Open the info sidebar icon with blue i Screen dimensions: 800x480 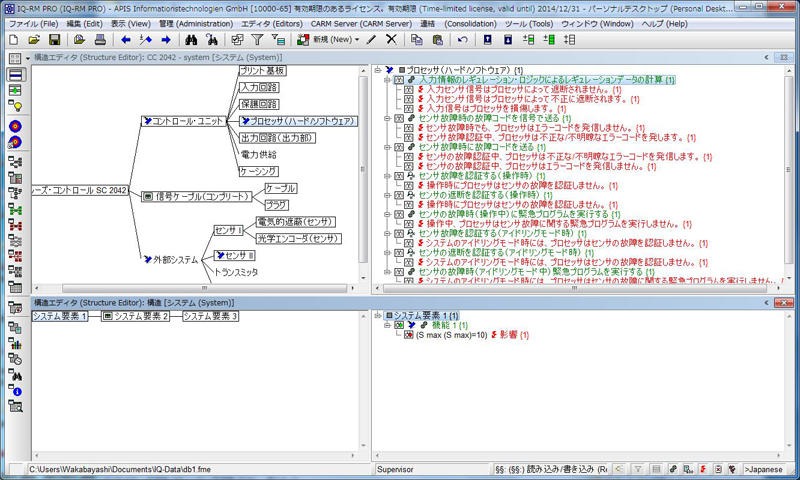coord(15,391)
